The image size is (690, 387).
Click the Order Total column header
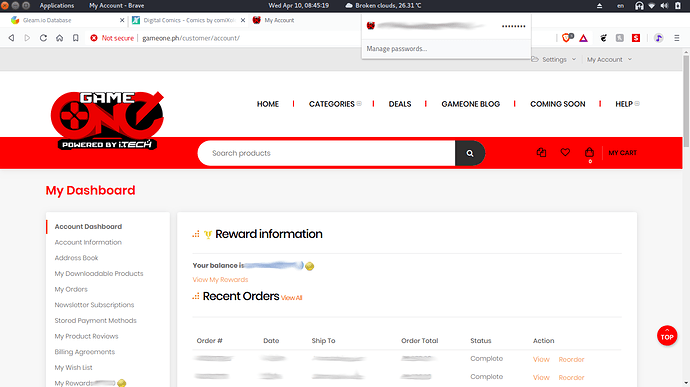419,341
